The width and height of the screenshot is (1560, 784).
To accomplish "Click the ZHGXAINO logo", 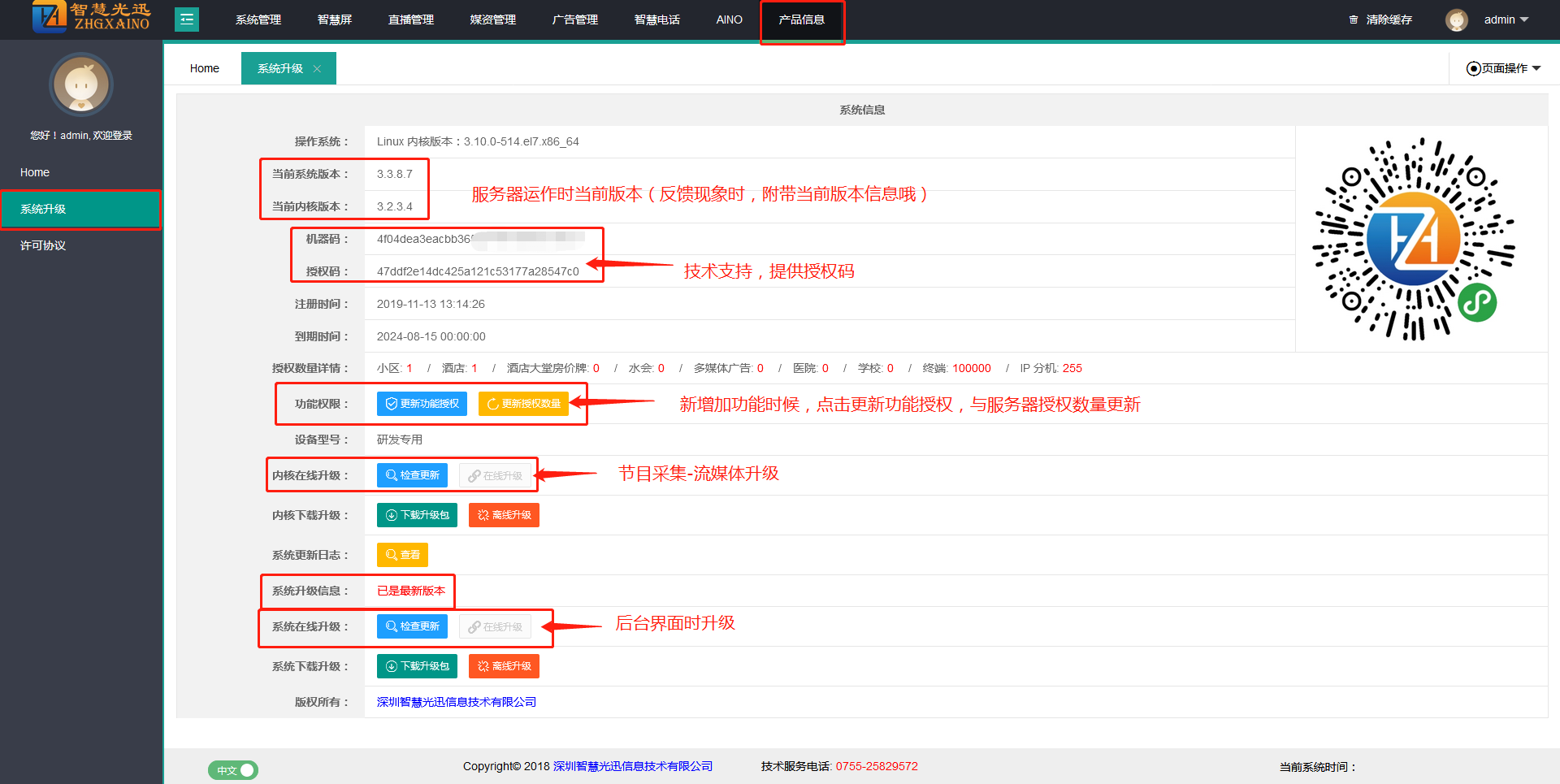I will 91,17.
